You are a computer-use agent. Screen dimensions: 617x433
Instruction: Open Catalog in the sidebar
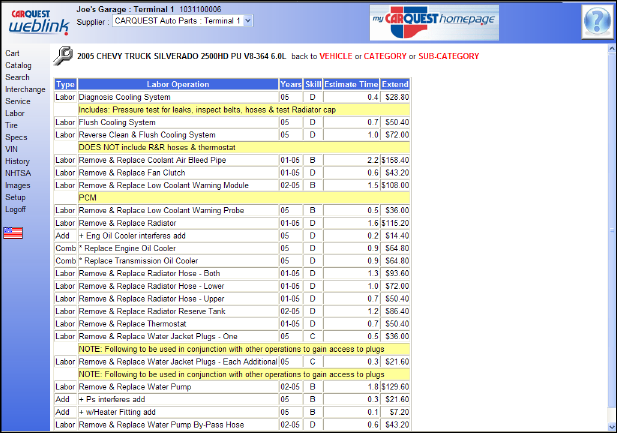18,65
